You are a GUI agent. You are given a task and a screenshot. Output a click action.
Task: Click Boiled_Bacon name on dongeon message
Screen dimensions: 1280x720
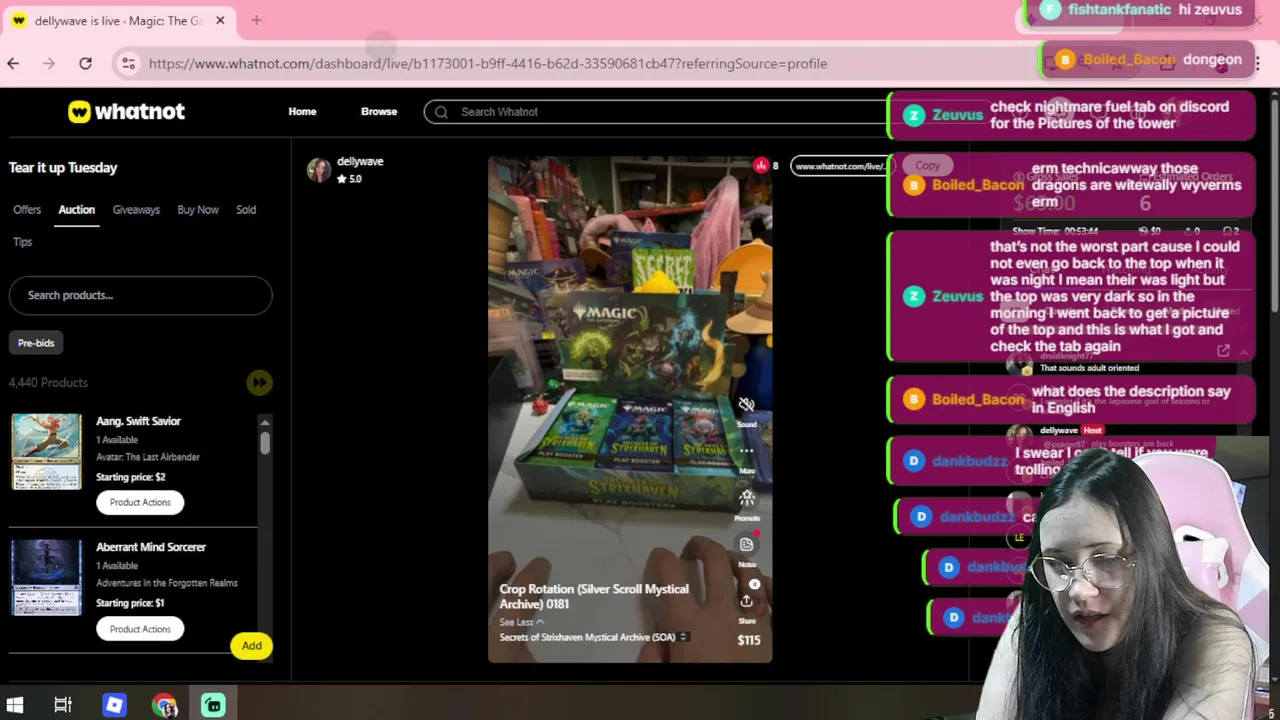[x=1129, y=60]
